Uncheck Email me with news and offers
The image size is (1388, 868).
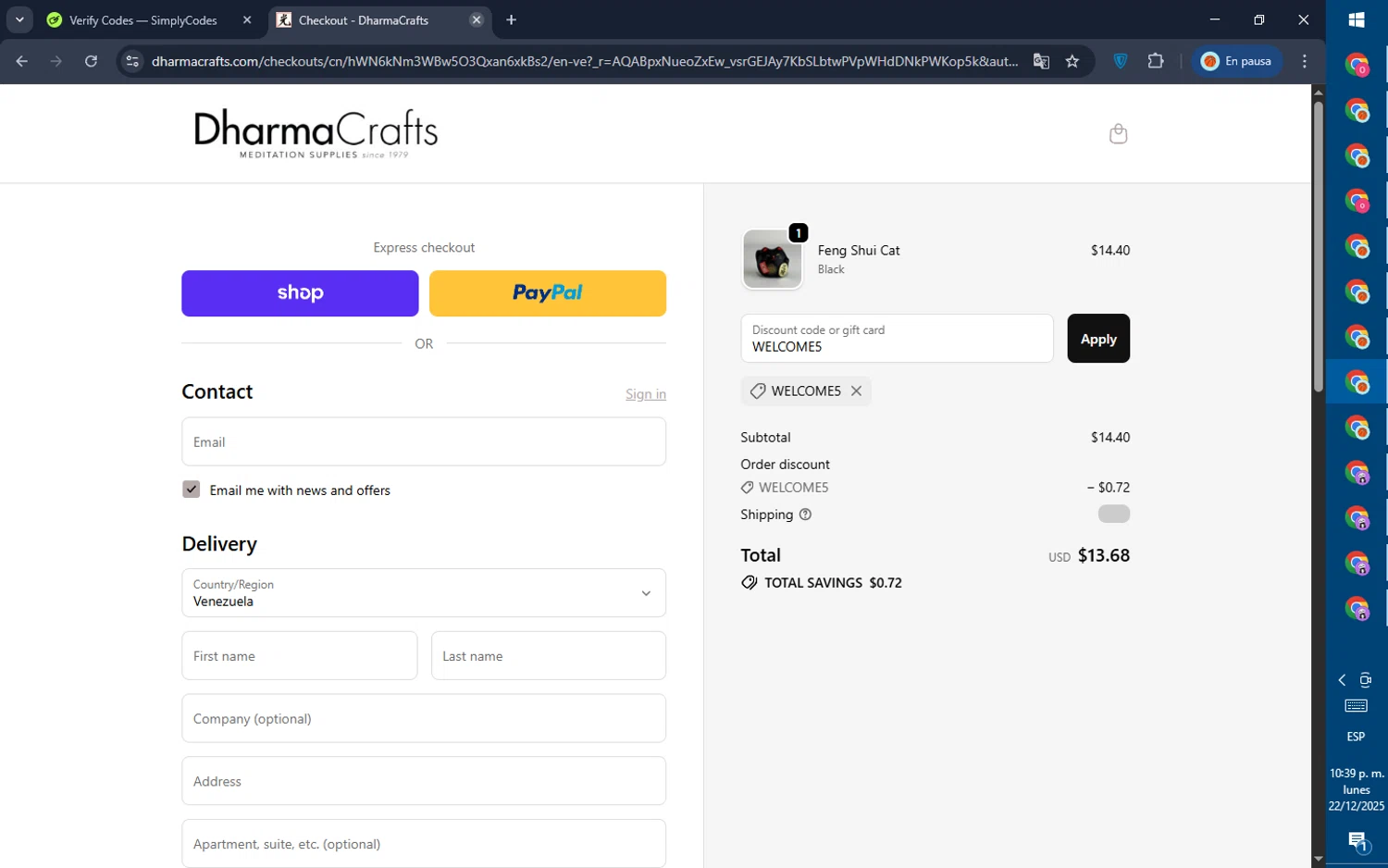click(x=192, y=490)
